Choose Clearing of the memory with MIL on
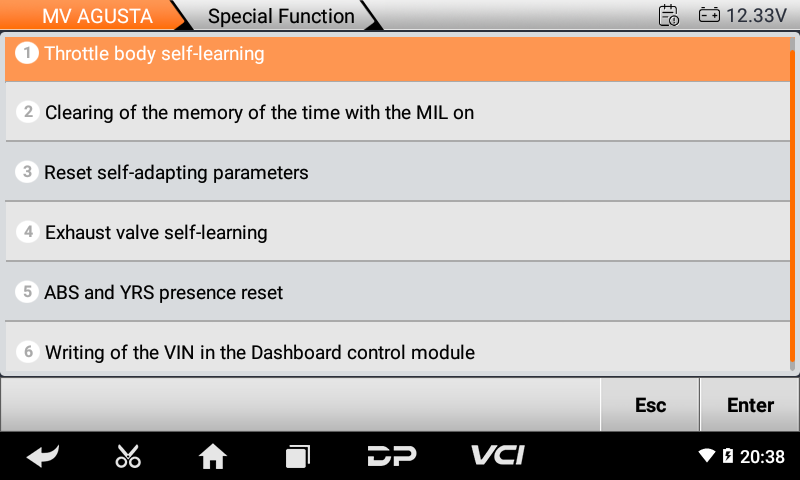This screenshot has width=800, height=480. point(400,112)
